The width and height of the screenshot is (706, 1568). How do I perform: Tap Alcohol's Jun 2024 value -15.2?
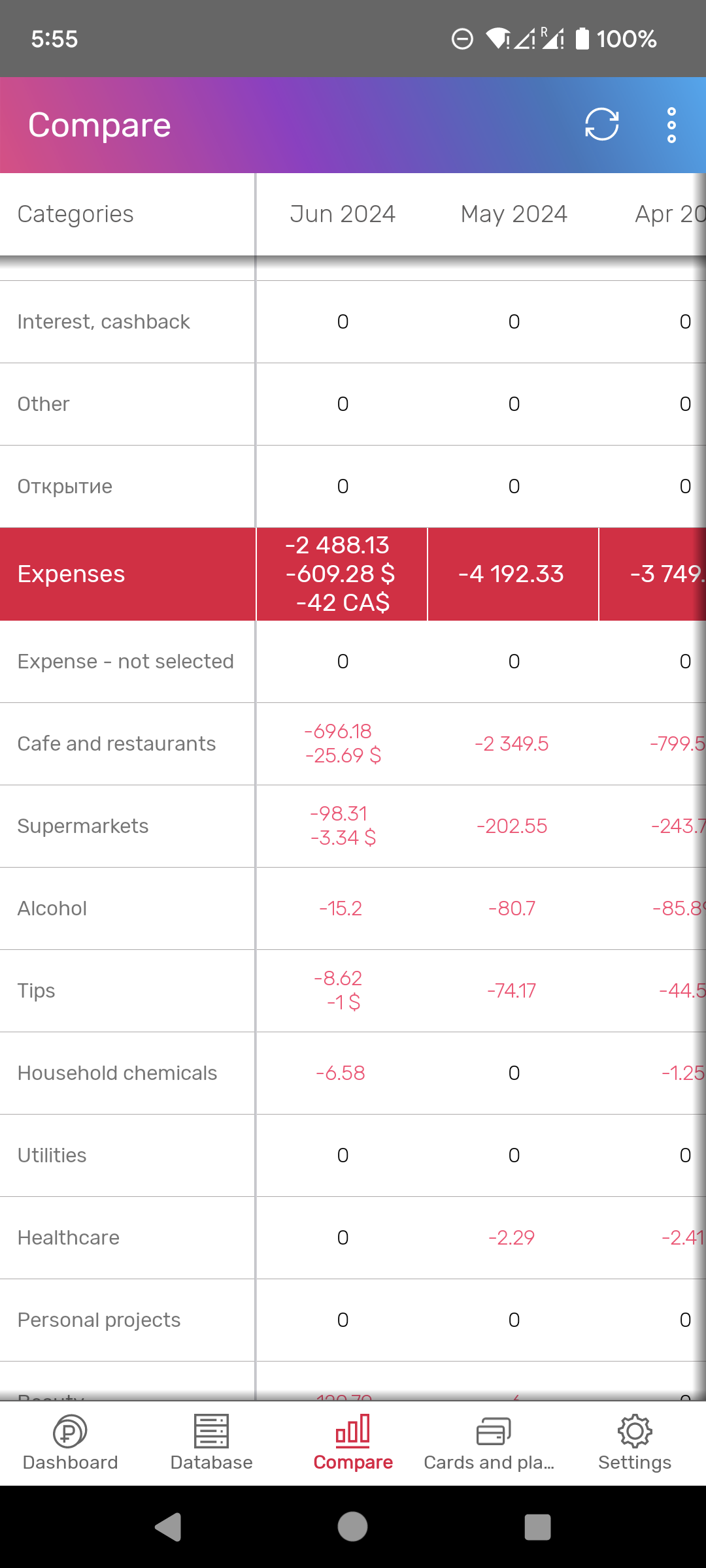pos(341,909)
